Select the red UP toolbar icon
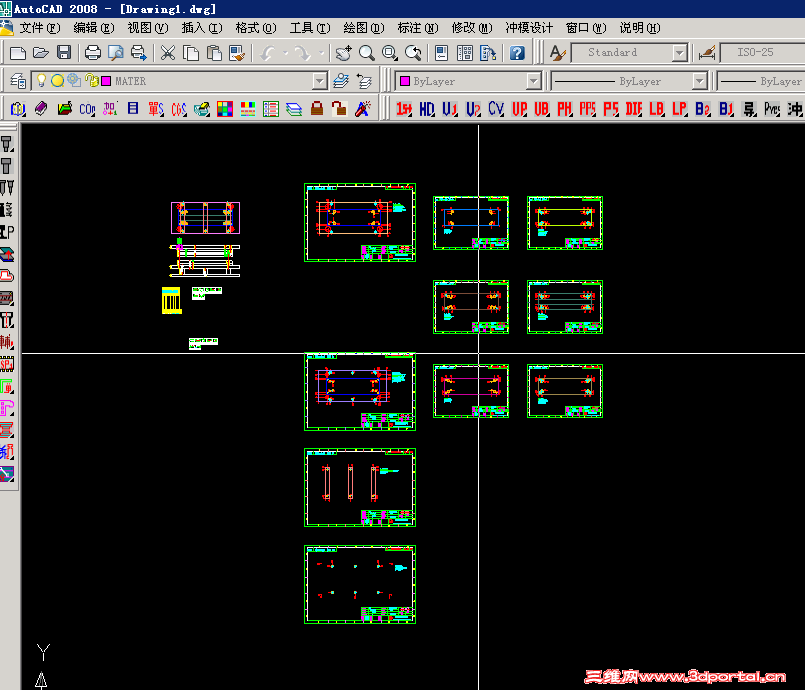Viewport: 805px width, 690px height. (519, 109)
